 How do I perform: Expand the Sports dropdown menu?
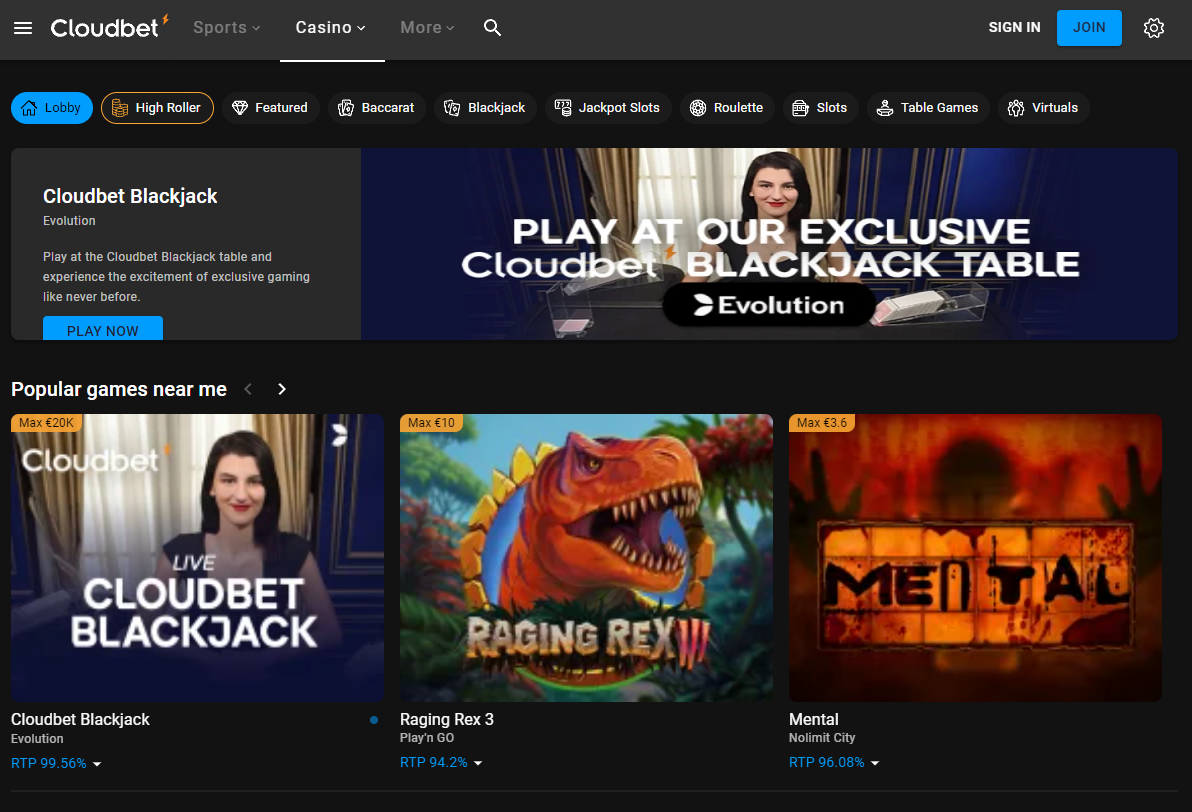click(227, 27)
